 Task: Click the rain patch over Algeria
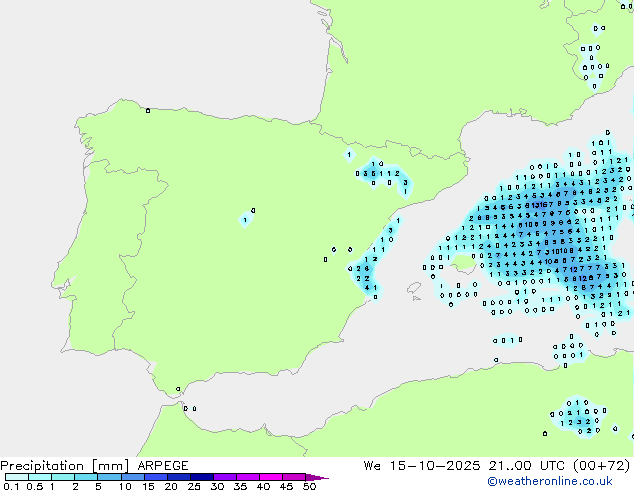click(579, 418)
